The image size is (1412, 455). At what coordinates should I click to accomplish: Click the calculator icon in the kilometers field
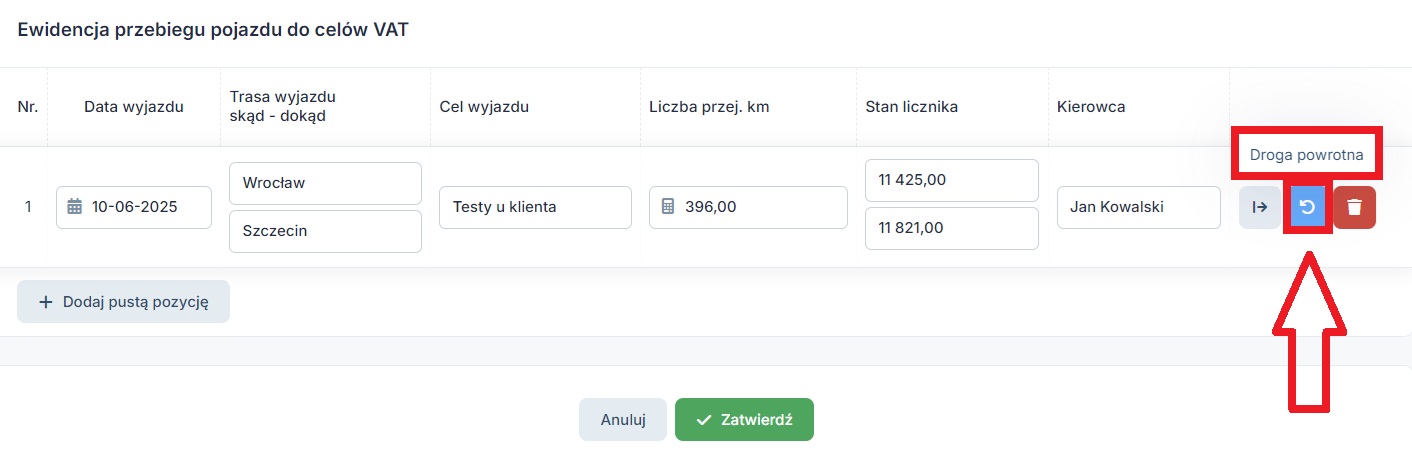tap(668, 207)
